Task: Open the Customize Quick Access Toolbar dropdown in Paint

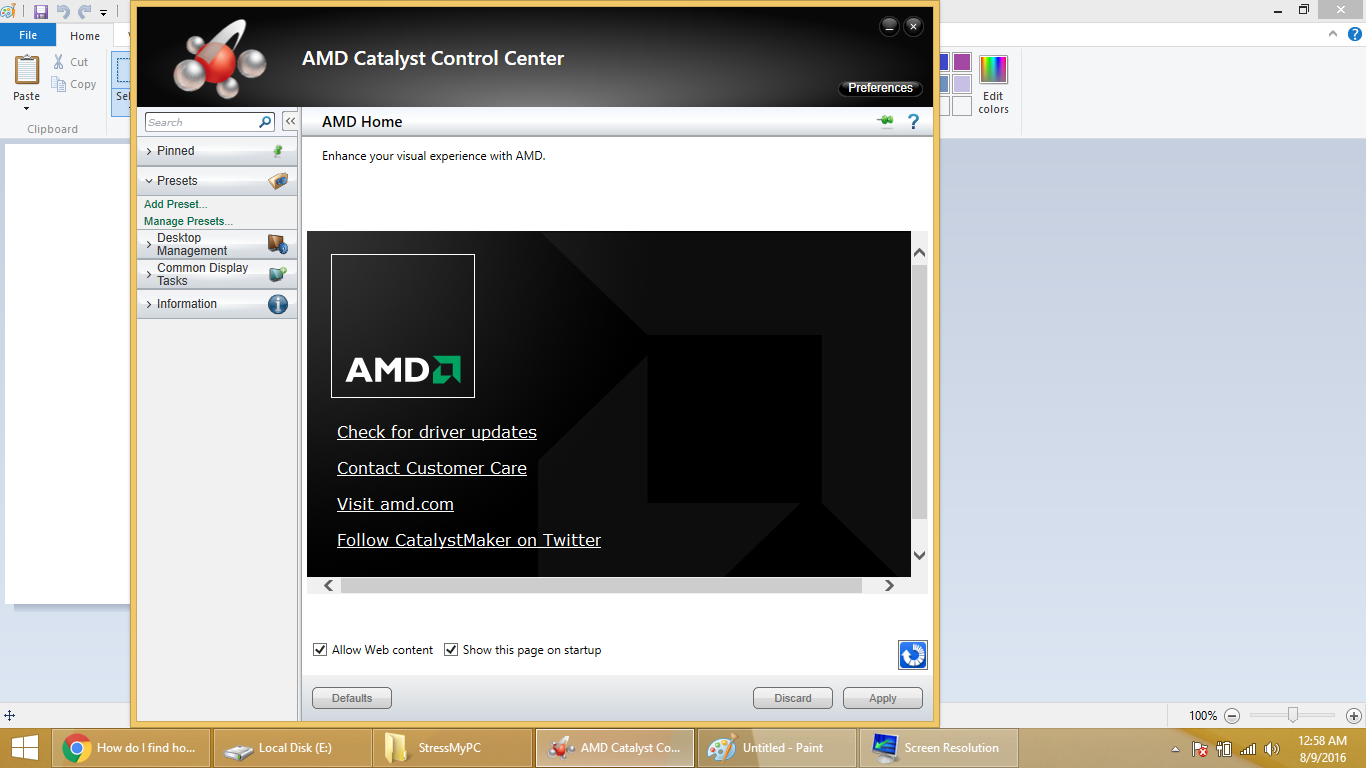Action: (103, 13)
